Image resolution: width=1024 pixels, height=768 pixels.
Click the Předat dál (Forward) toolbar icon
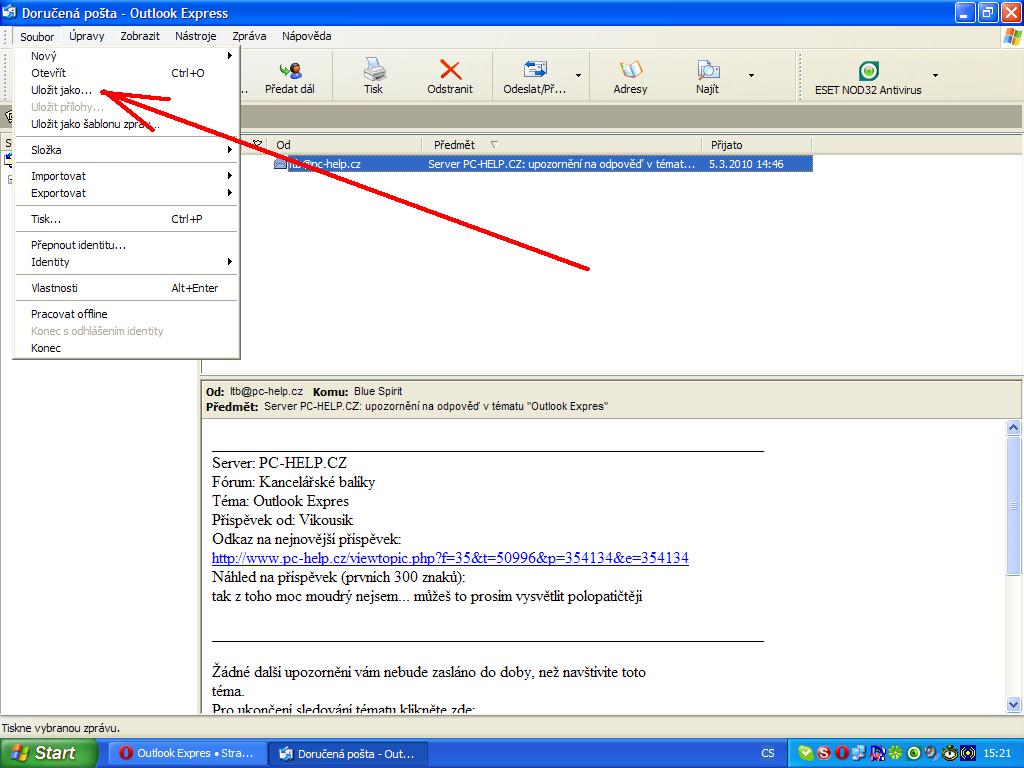click(x=290, y=70)
